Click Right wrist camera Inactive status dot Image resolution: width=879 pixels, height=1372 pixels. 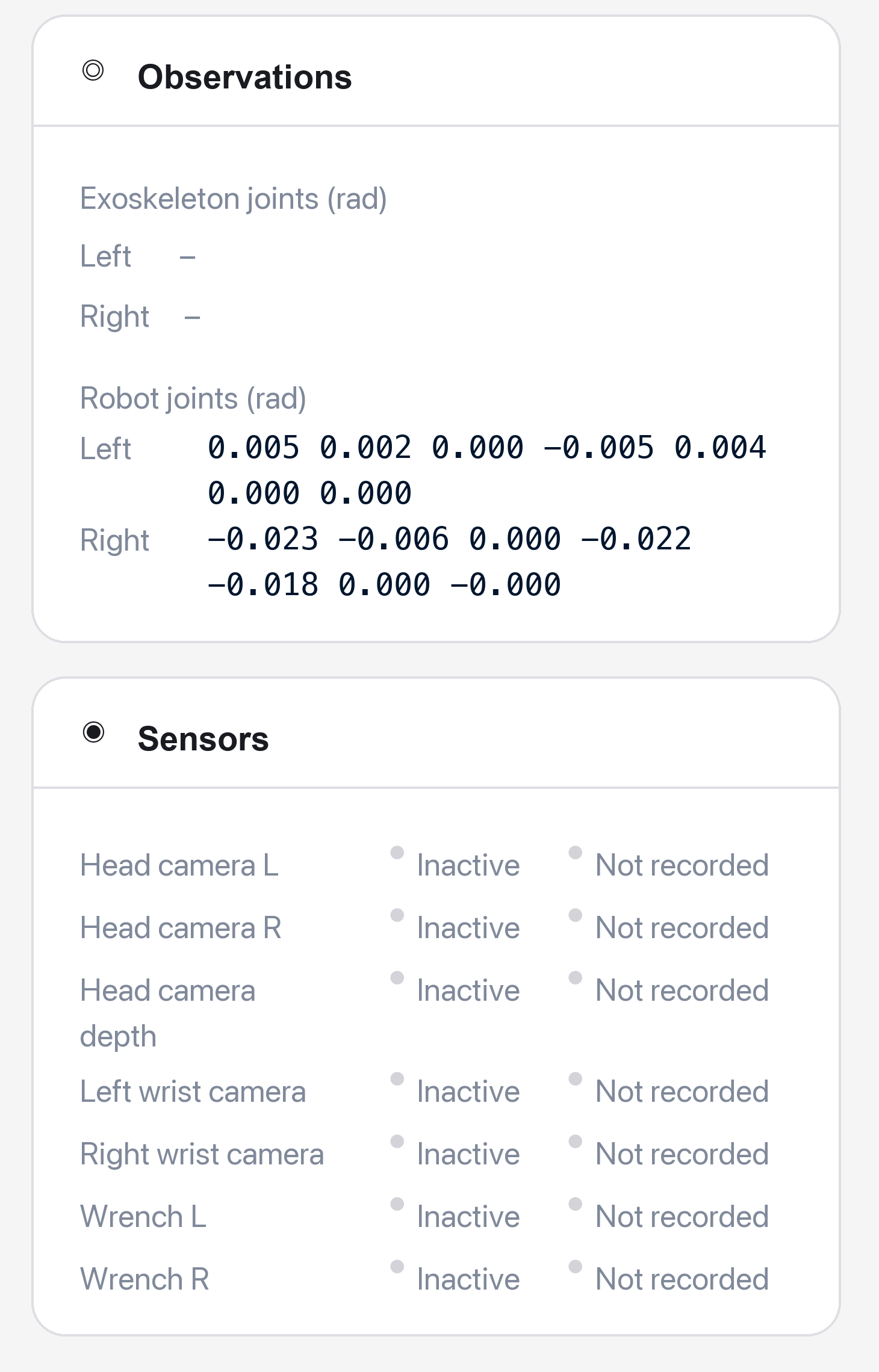pyautogui.click(x=397, y=1141)
